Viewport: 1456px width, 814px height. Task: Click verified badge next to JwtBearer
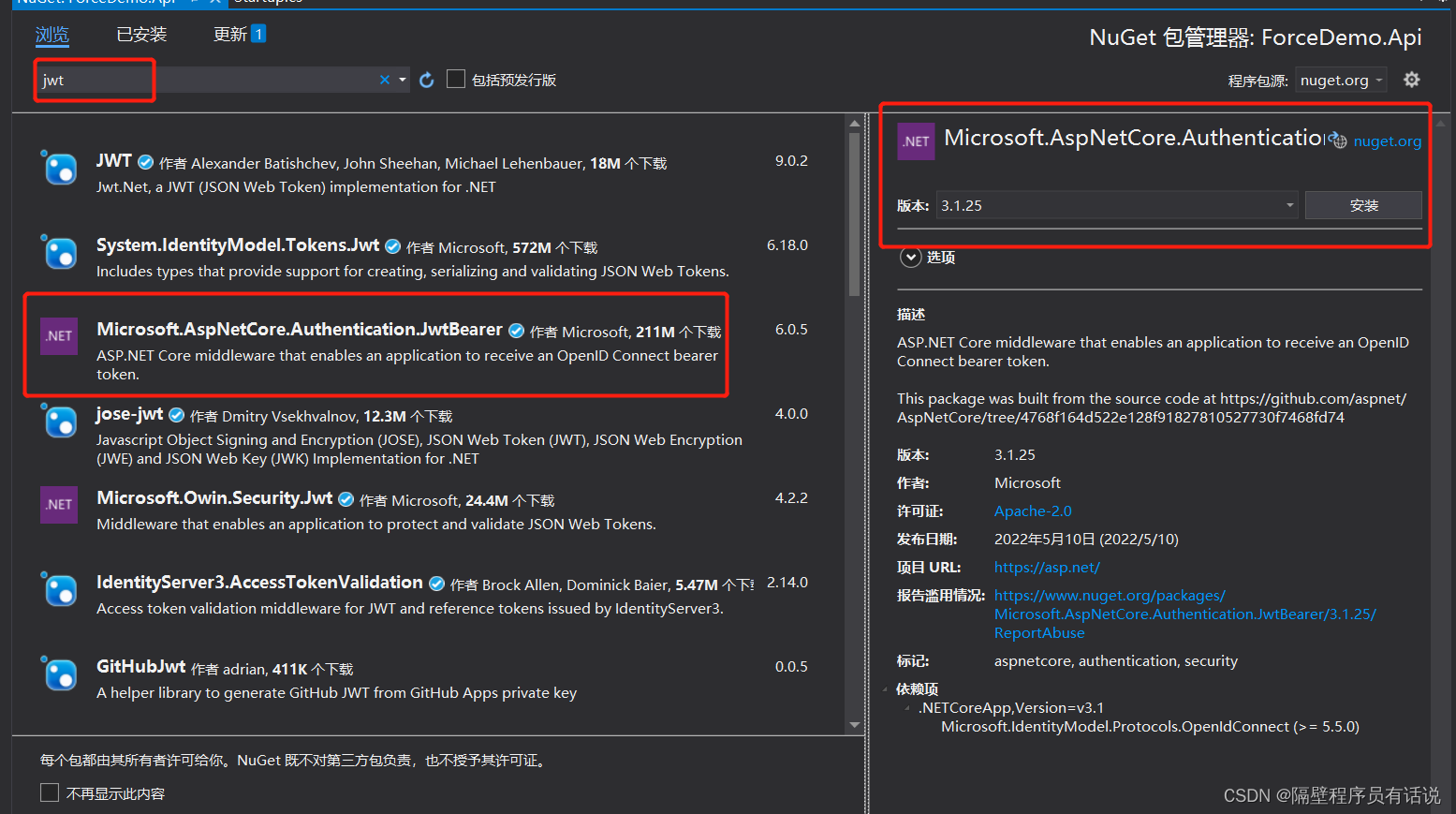coord(516,331)
